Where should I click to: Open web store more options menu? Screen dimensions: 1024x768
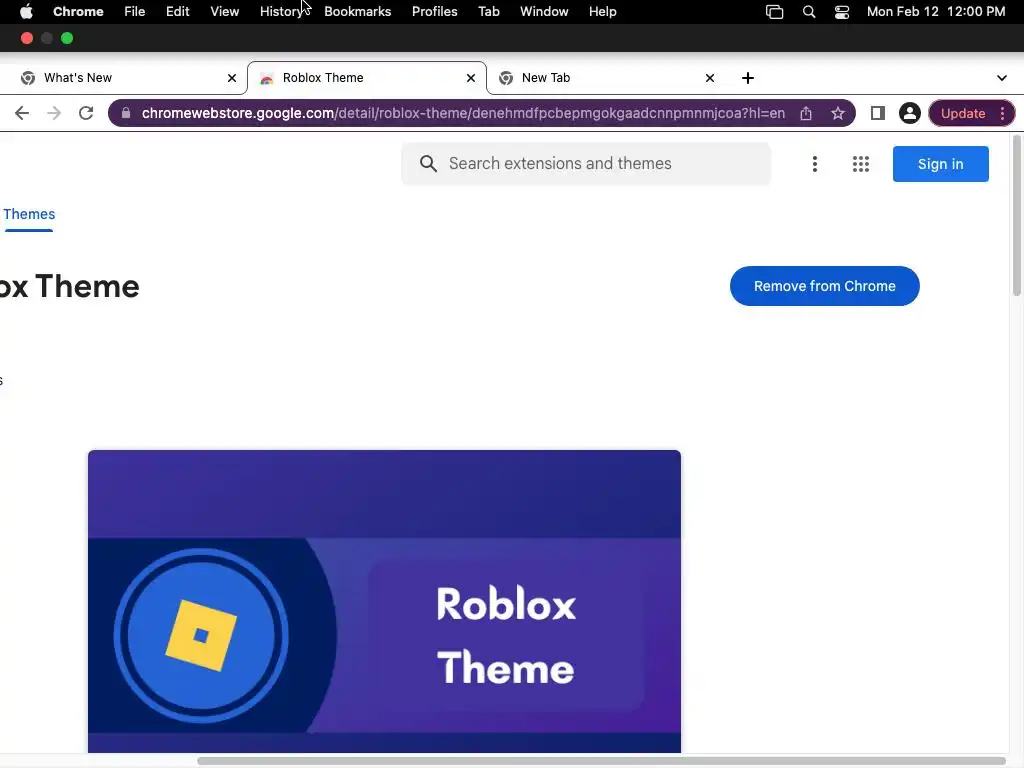click(814, 164)
